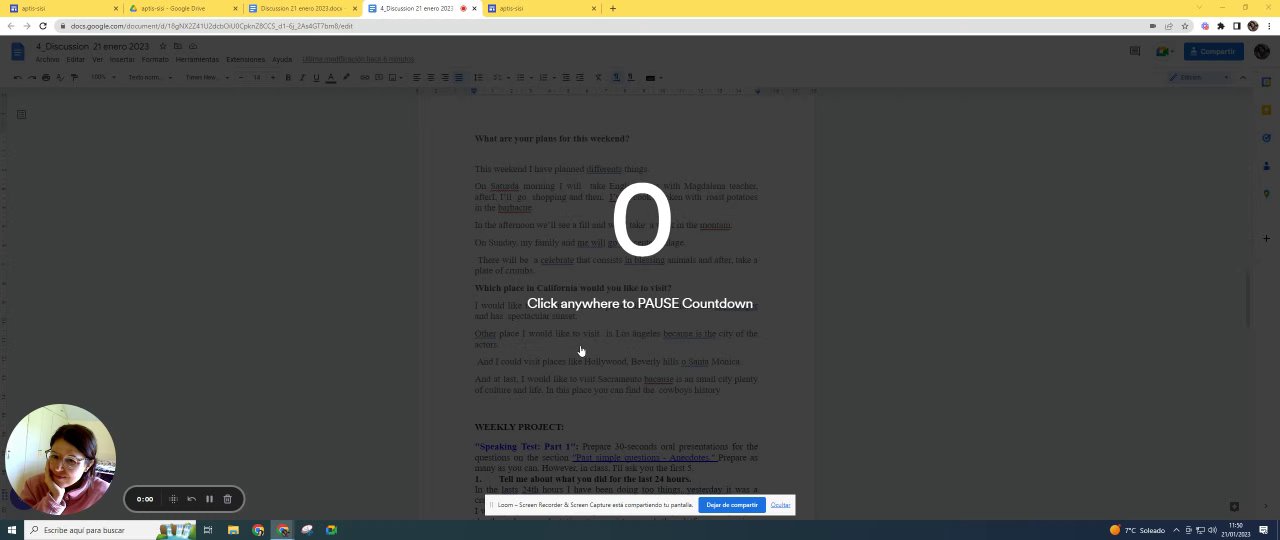Open the highlight color picker
This screenshot has height=540, width=1280.
click(x=346, y=77)
